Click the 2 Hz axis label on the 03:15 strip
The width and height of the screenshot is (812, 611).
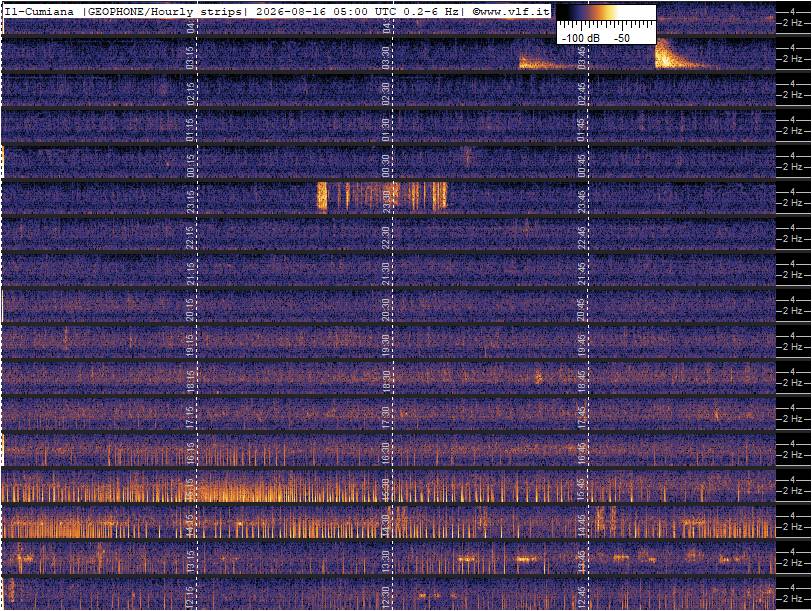tap(793, 59)
